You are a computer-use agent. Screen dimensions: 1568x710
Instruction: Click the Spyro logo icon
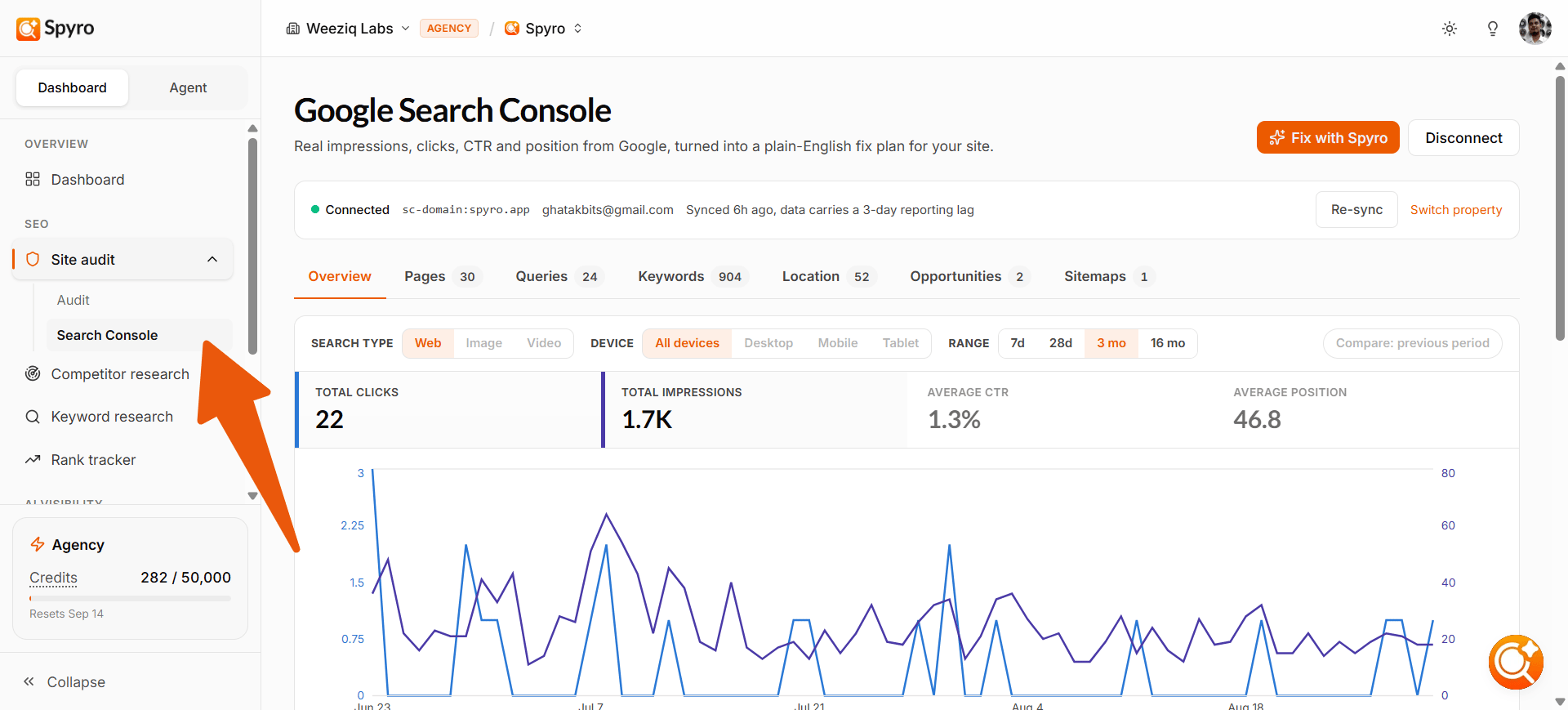(28, 29)
